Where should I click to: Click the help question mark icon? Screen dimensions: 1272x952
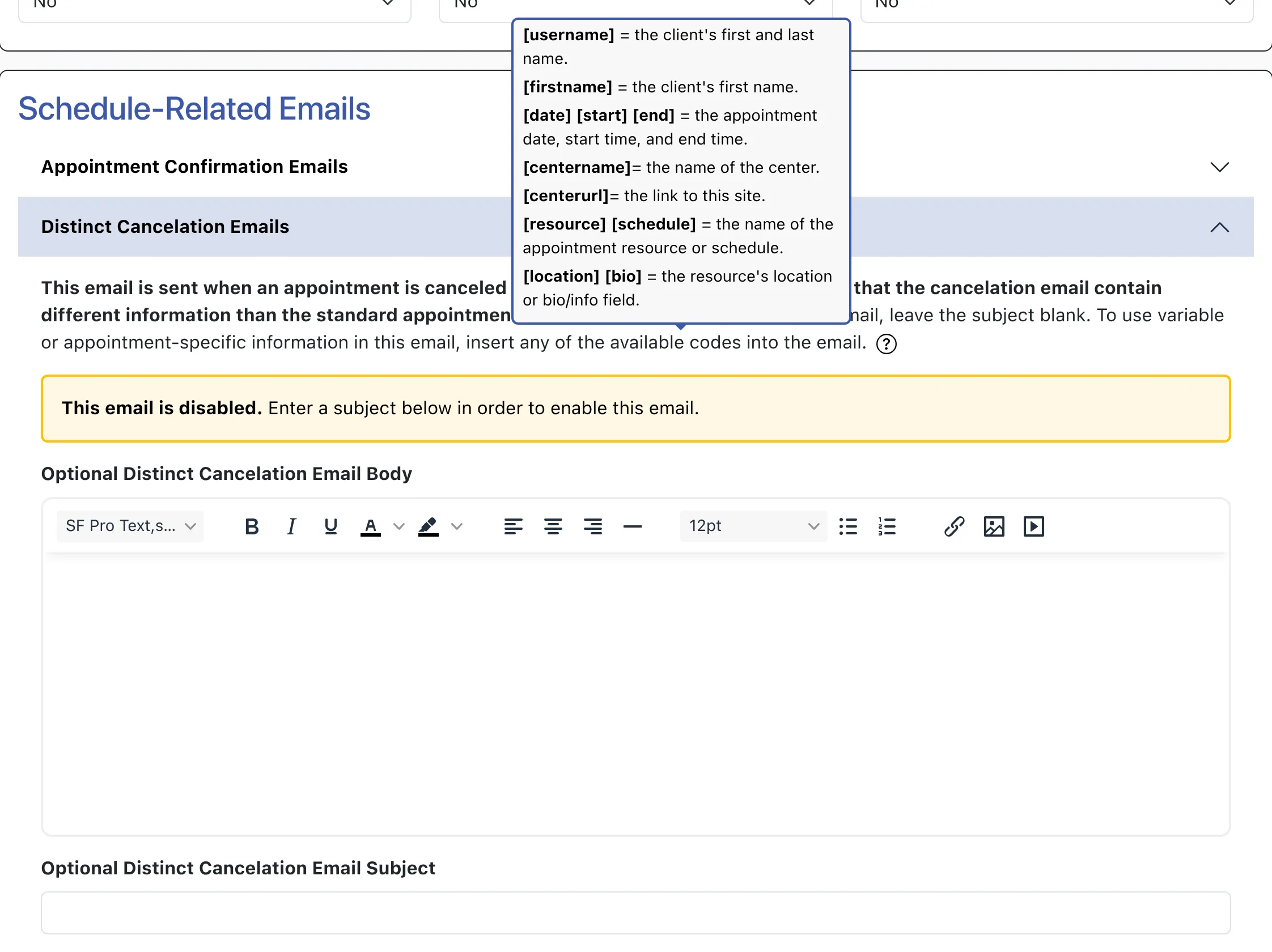click(x=886, y=344)
